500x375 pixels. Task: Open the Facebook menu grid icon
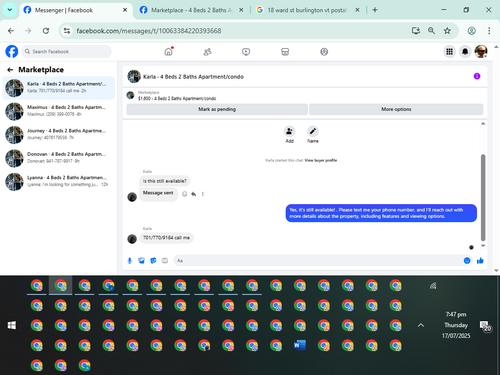(x=449, y=52)
